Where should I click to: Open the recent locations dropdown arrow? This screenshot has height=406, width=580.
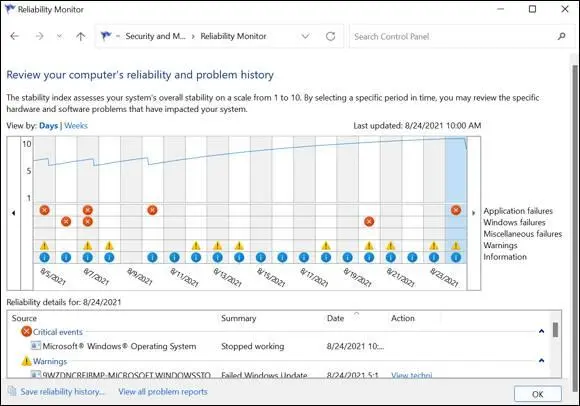pos(60,36)
